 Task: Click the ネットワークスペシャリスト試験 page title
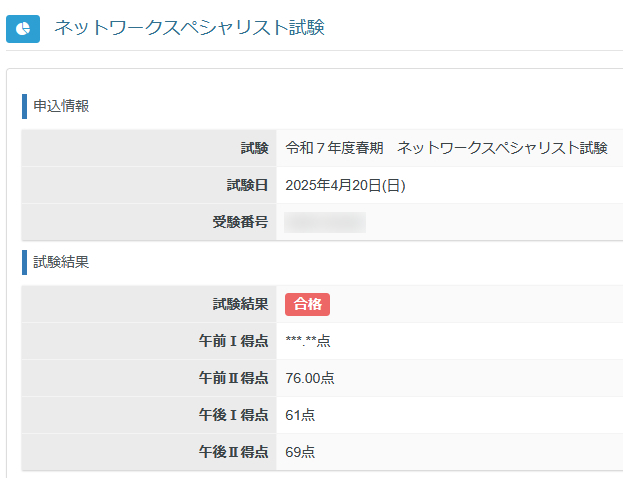(189, 28)
